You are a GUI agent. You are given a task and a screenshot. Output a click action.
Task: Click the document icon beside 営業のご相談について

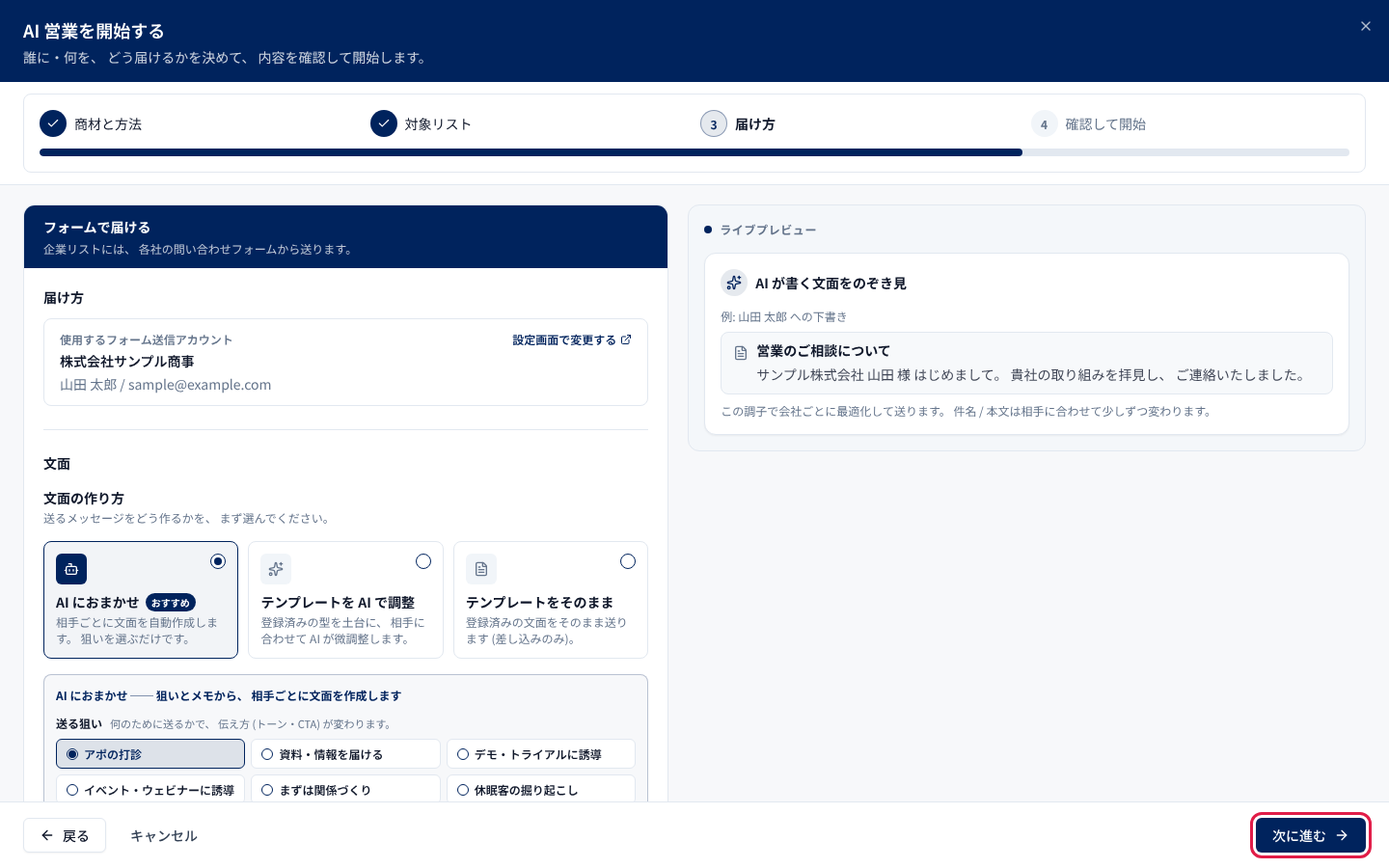click(741, 353)
